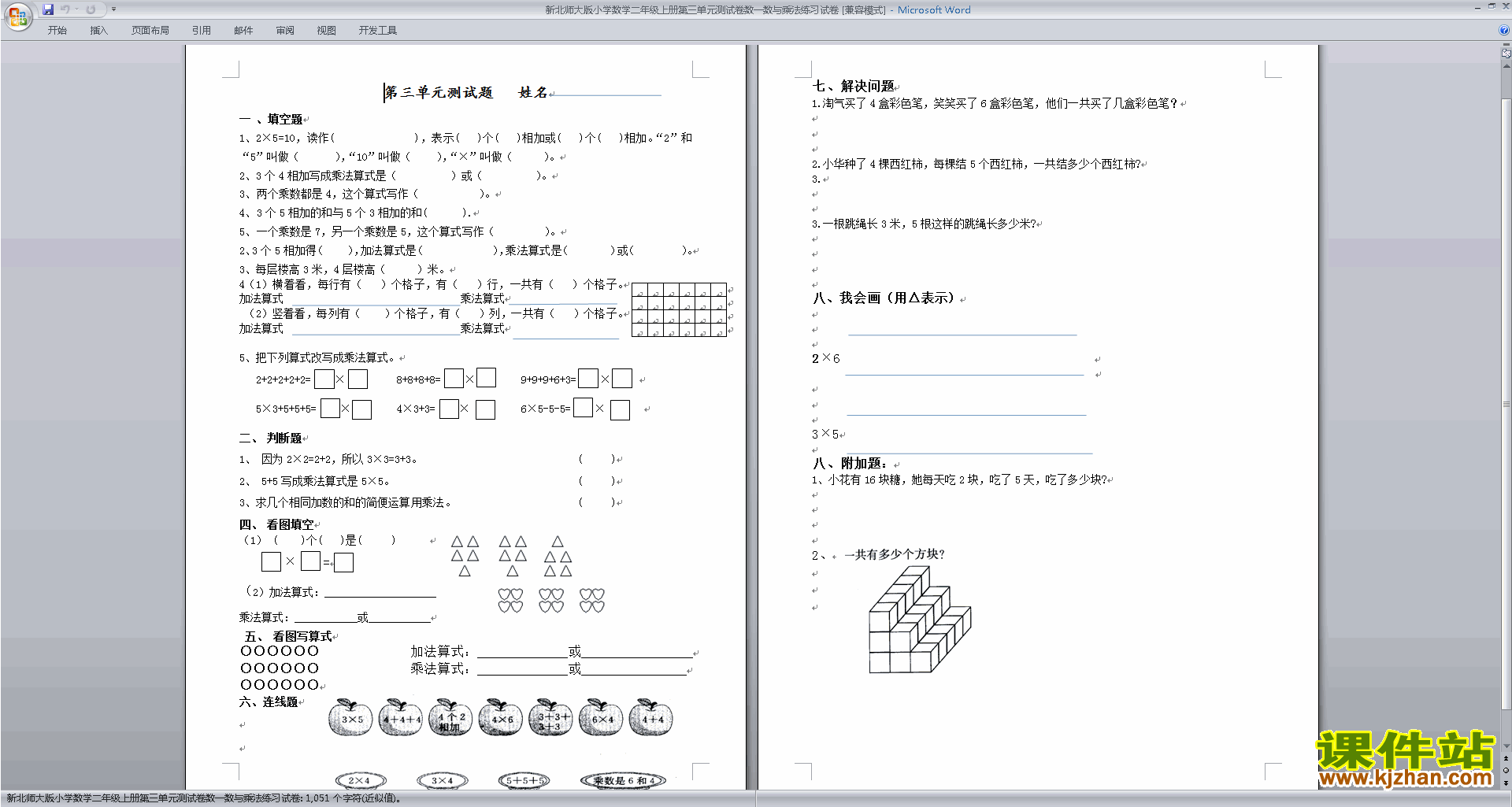
Task: Click the split-window handle above scrollbar
Action: click(x=1506, y=45)
